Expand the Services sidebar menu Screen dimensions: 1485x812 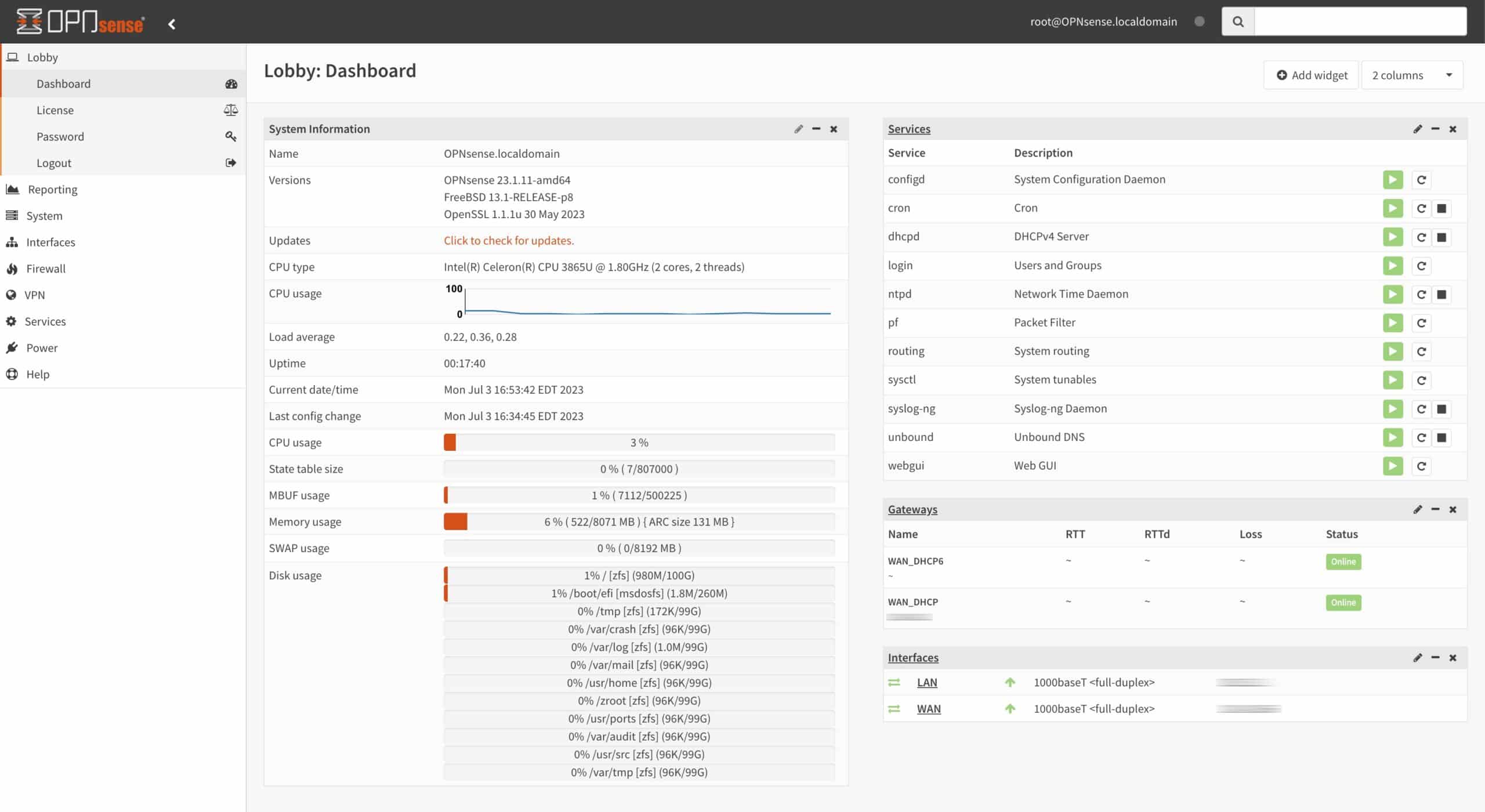(123, 321)
